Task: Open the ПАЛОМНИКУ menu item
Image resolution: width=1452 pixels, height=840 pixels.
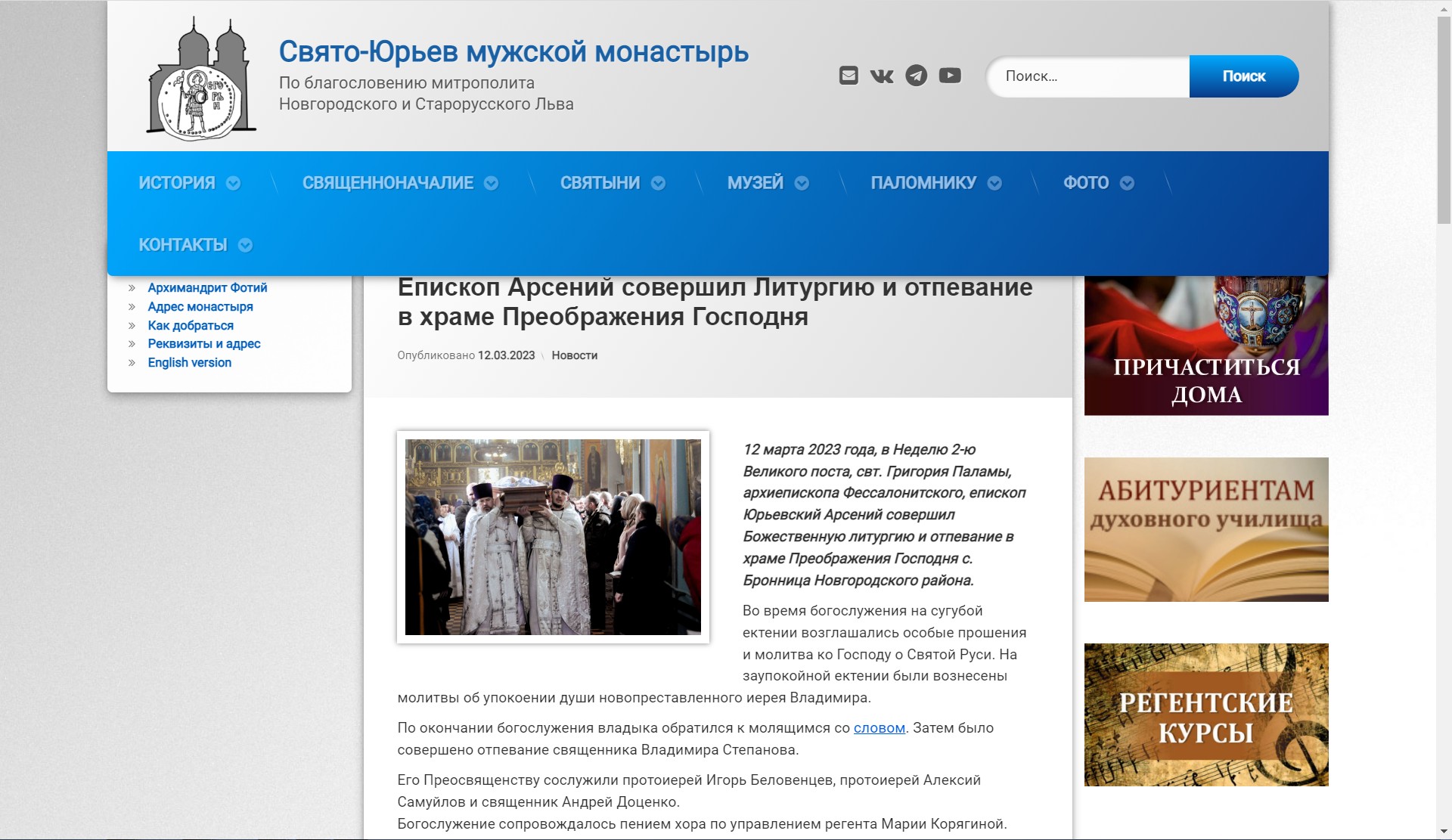Action: pos(923,183)
